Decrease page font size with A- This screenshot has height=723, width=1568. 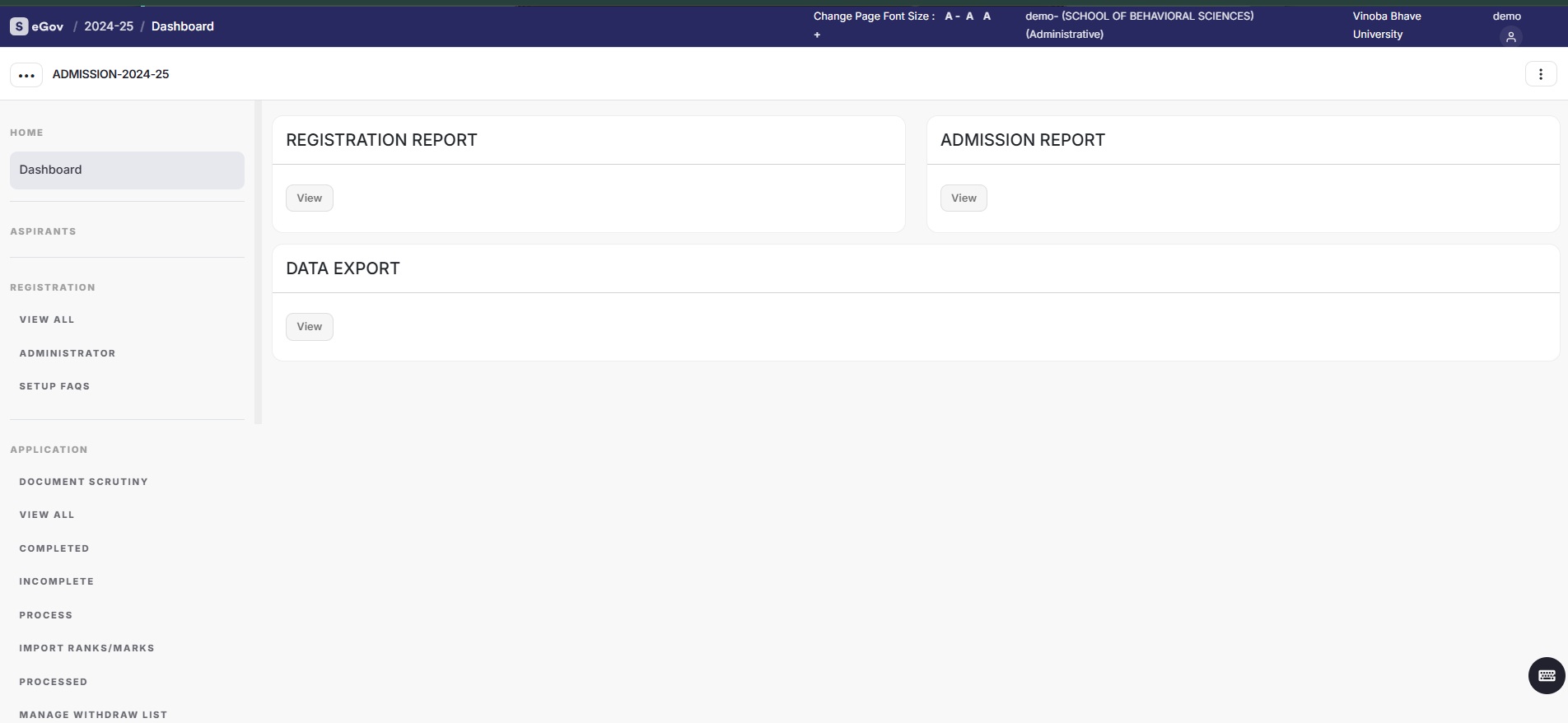[951, 16]
